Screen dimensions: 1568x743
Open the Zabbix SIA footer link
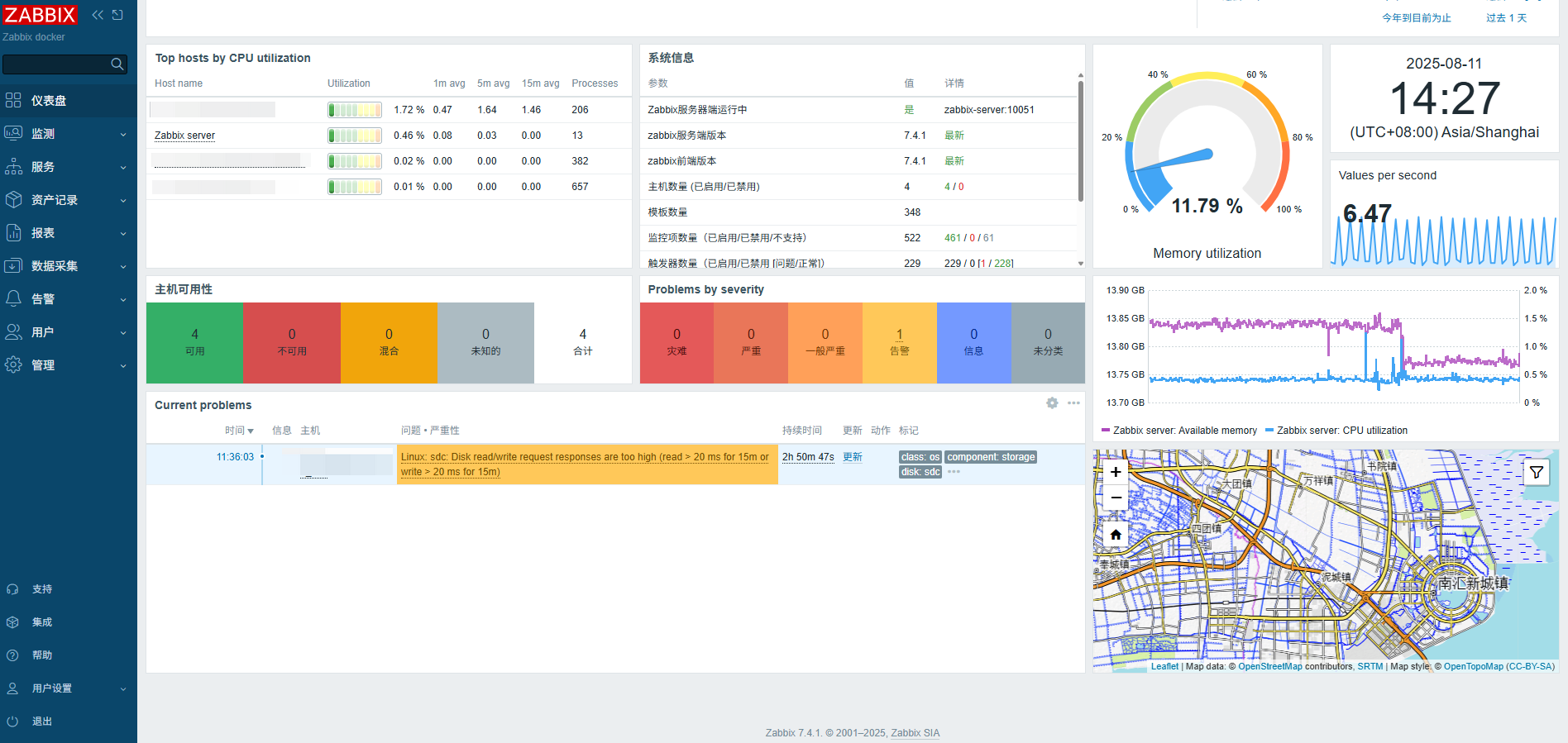pos(915,733)
